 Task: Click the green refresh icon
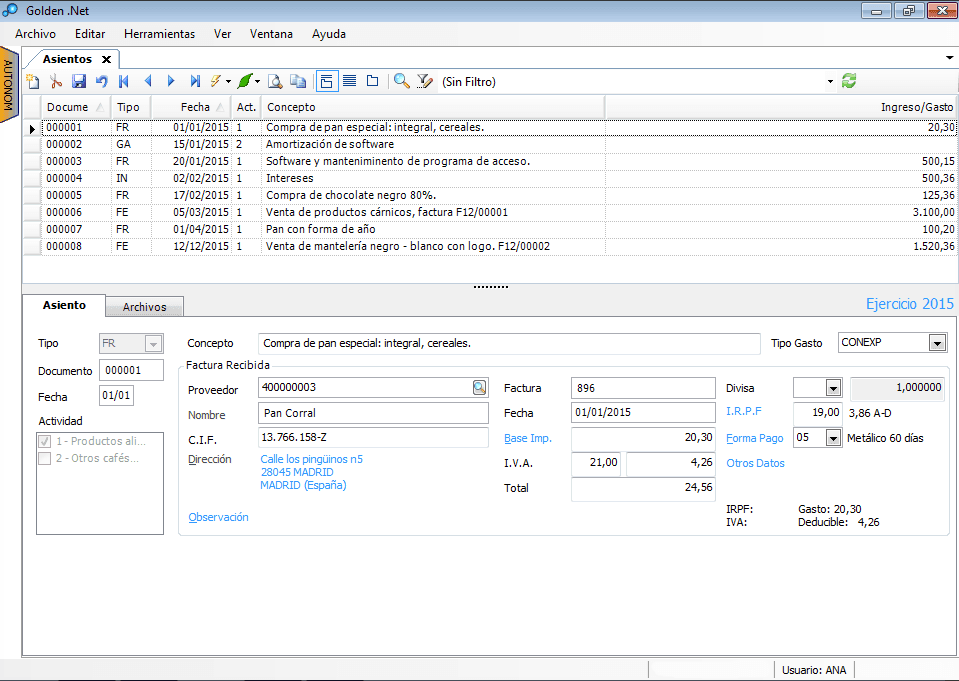[x=849, y=81]
